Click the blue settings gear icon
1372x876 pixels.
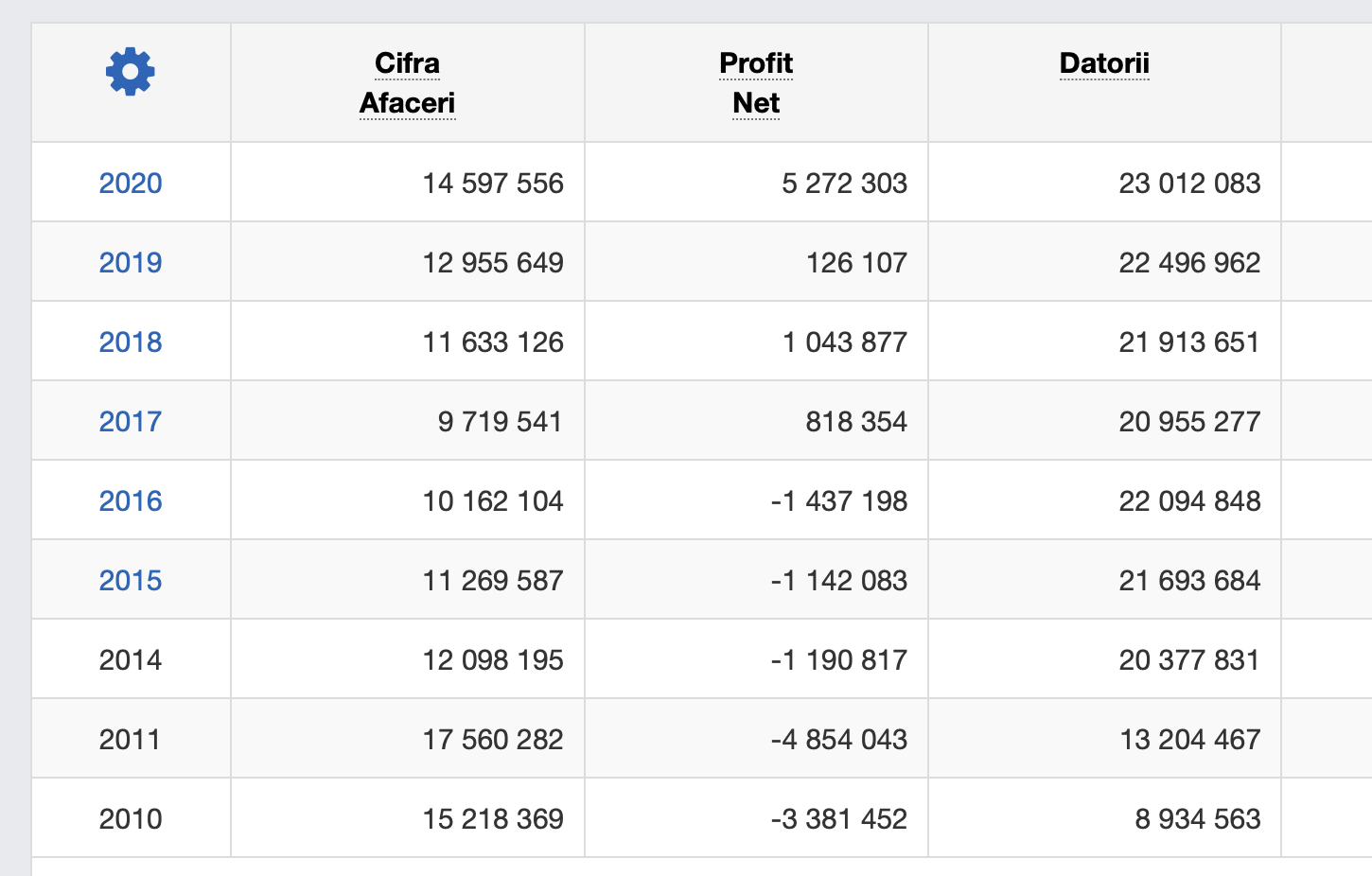131,72
